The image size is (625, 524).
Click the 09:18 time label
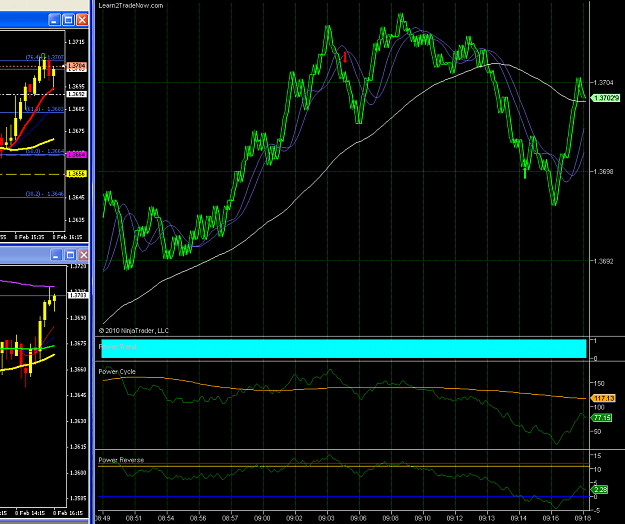tap(583, 518)
